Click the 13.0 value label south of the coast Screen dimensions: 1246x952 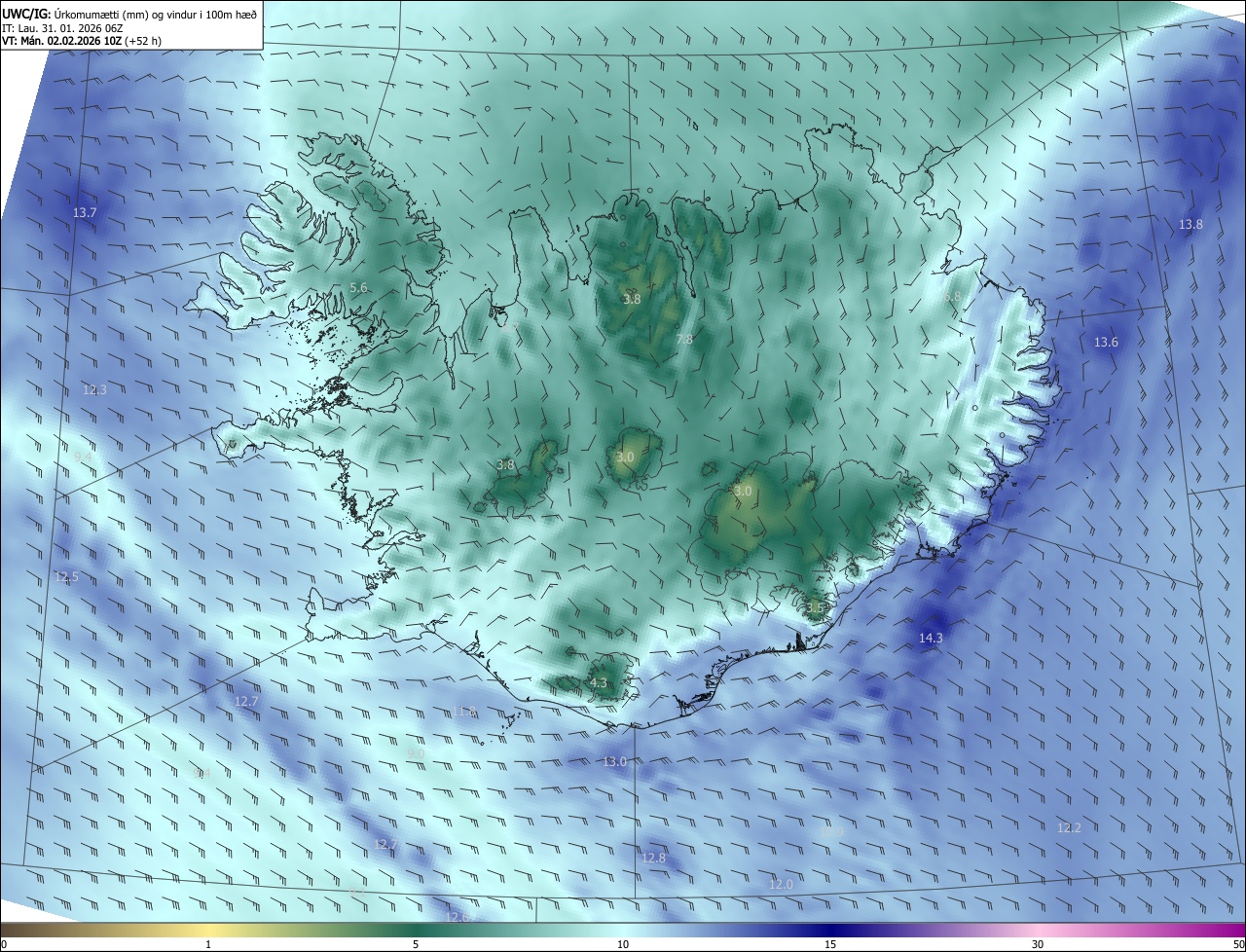pyautogui.click(x=614, y=761)
